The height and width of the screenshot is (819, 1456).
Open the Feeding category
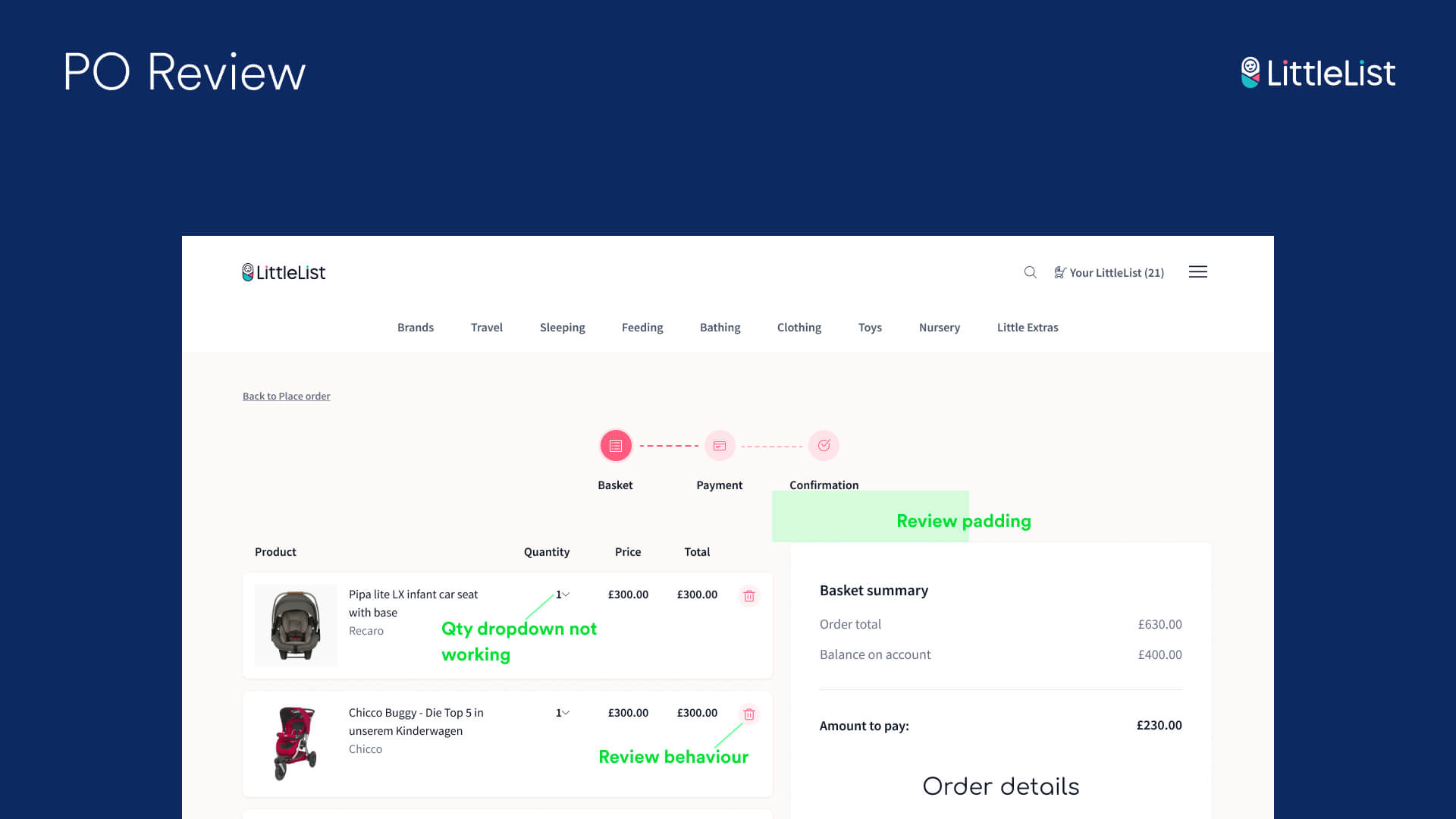point(642,328)
